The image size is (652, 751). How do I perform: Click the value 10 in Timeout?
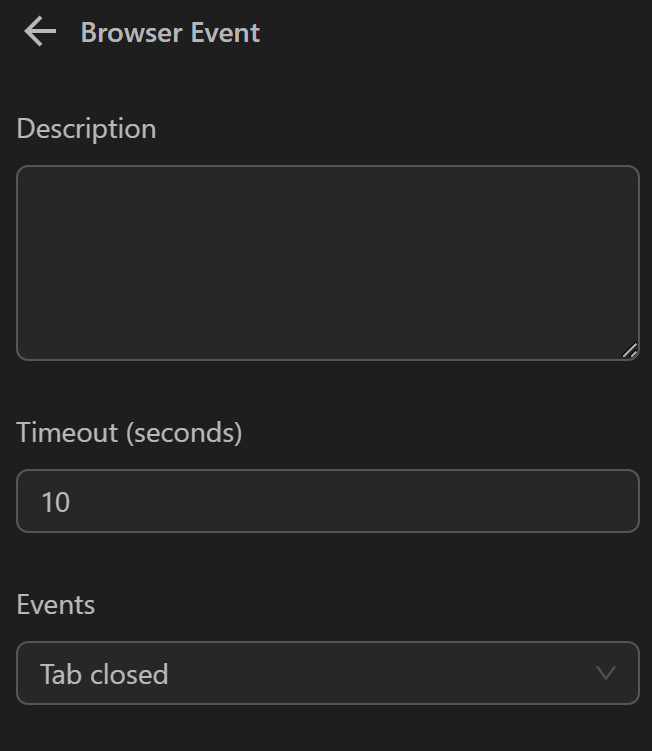tap(56, 502)
